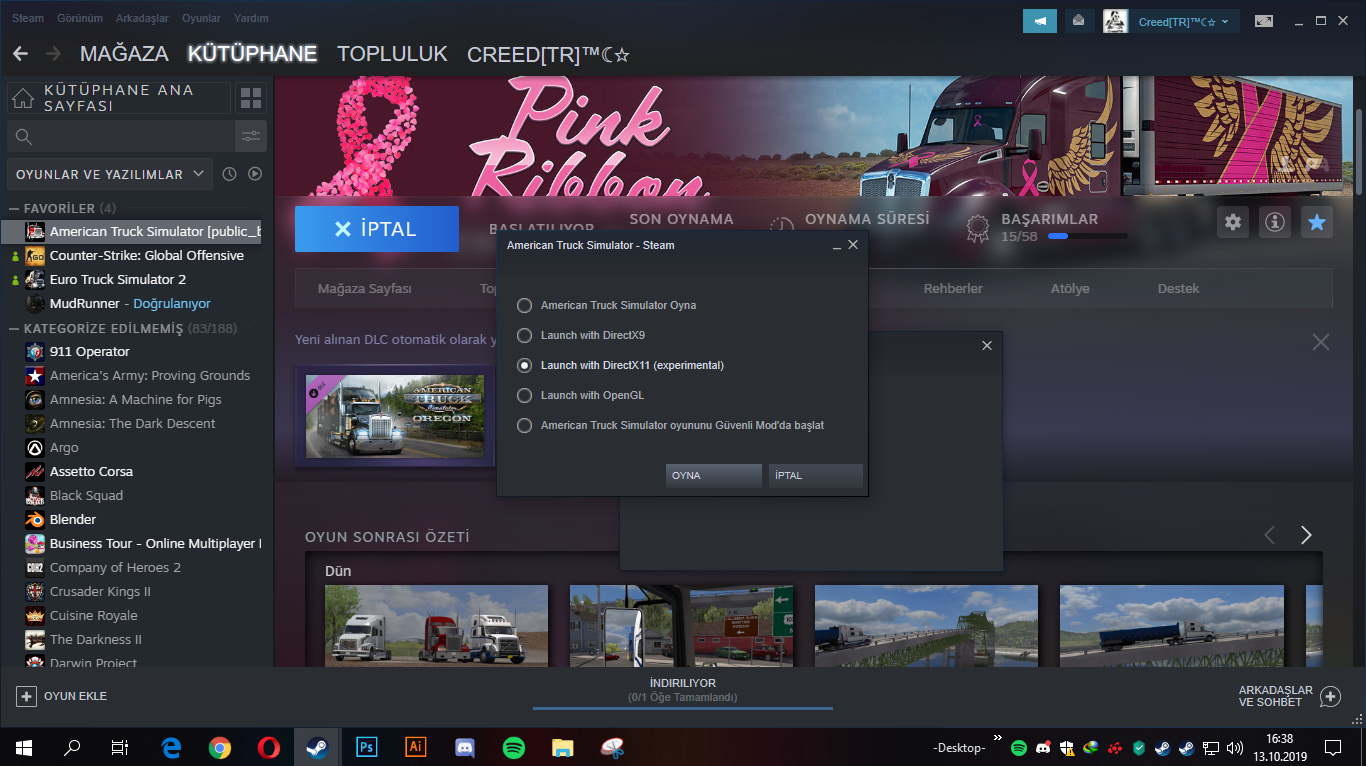Click the recent activity clock icon
The image size is (1366, 766).
click(x=230, y=174)
